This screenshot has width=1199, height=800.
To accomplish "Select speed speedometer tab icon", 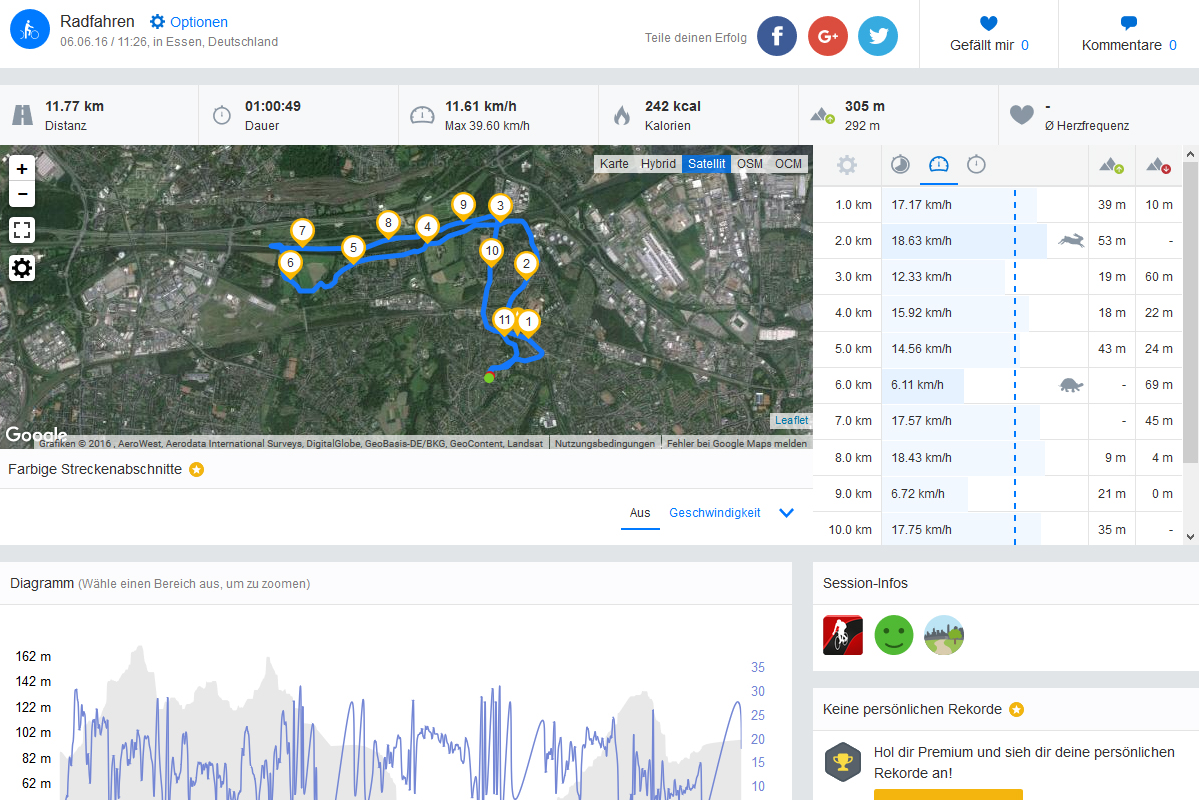I will tap(938, 164).
